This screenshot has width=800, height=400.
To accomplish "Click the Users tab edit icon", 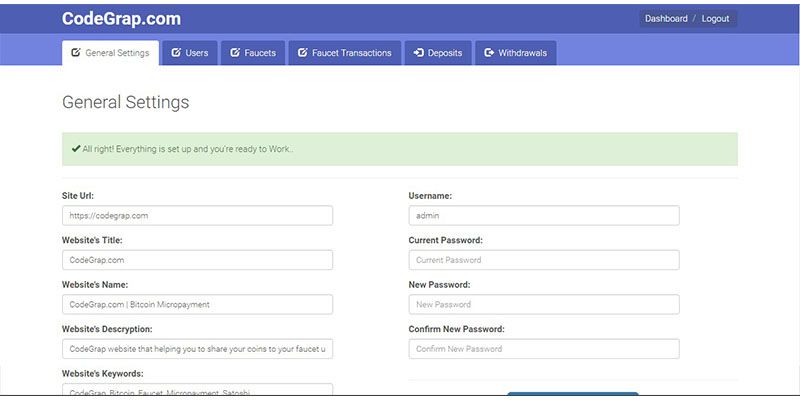I will [x=176, y=53].
